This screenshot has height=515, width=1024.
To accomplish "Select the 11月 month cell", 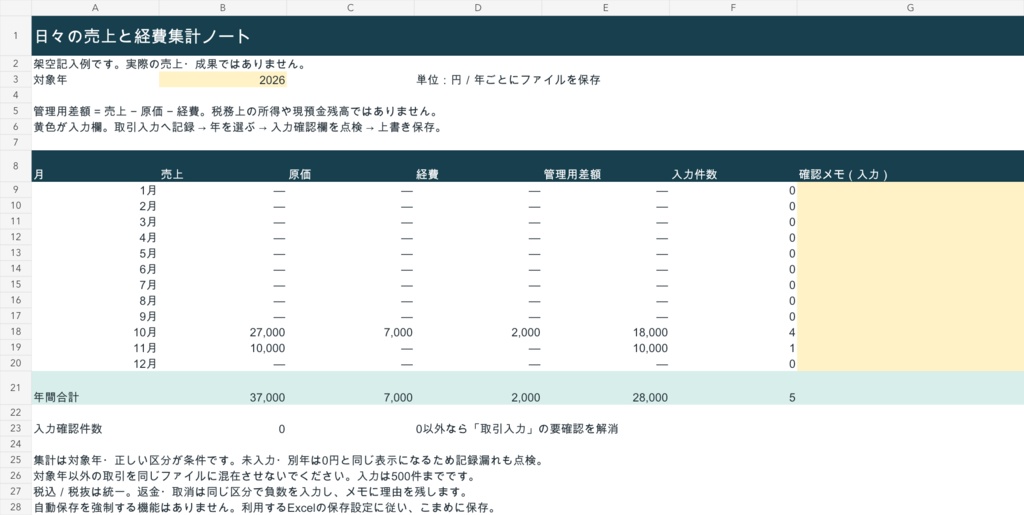I will [x=95, y=348].
